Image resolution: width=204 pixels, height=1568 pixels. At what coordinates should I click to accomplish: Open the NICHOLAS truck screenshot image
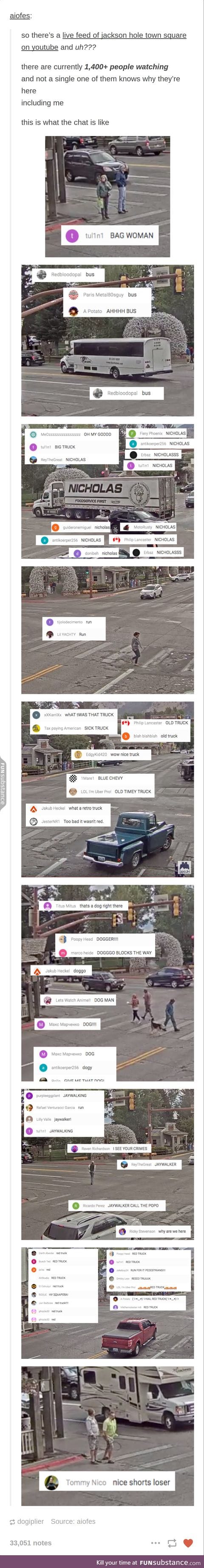click(x=108, y=491)
